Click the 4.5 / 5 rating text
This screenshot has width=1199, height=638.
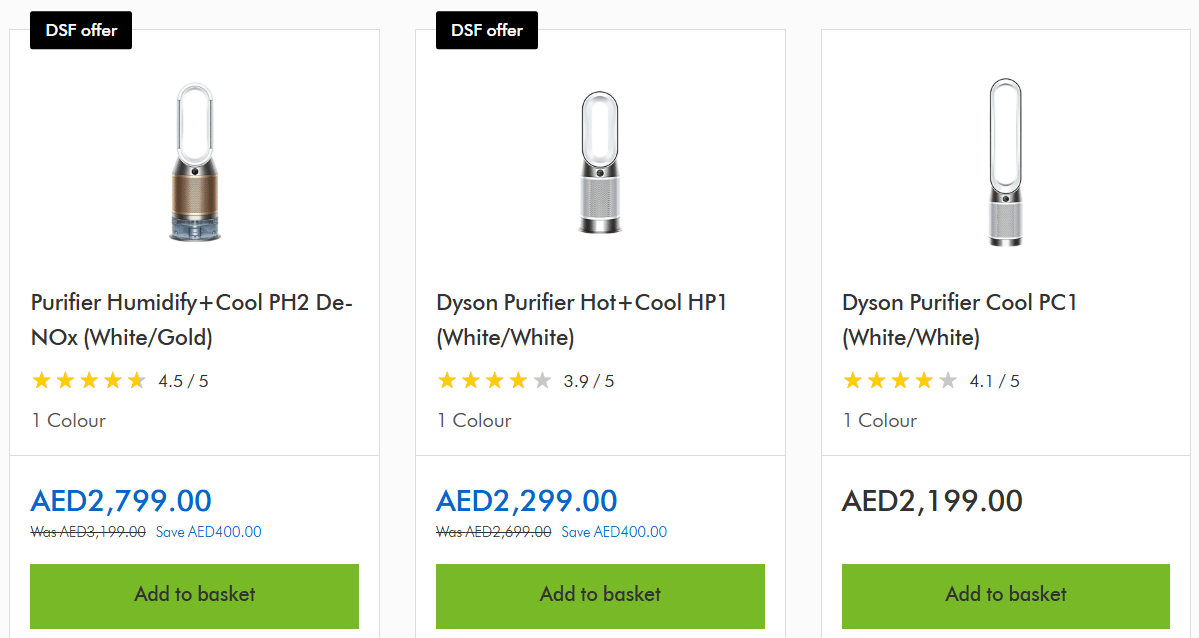[183, 381]
